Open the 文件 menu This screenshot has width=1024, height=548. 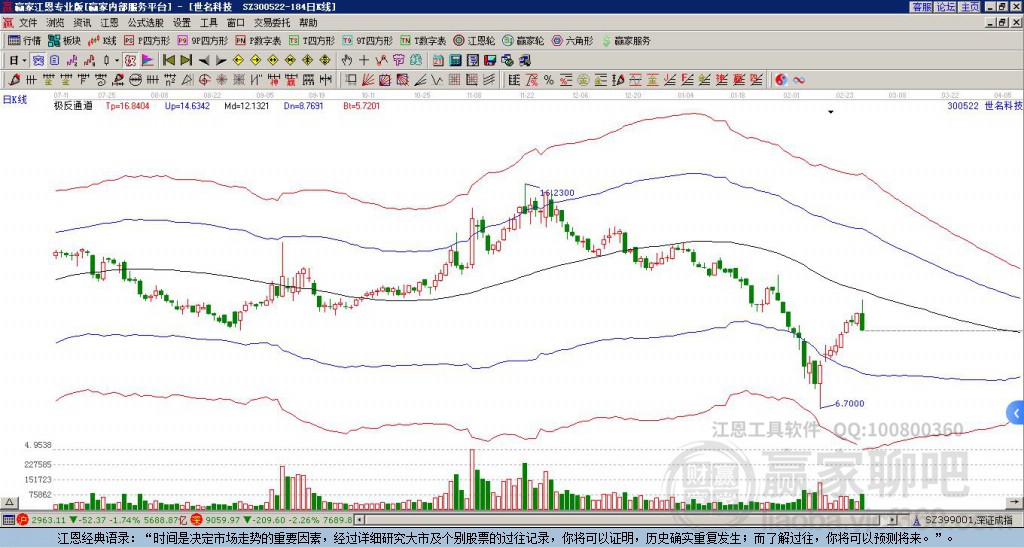28,23
